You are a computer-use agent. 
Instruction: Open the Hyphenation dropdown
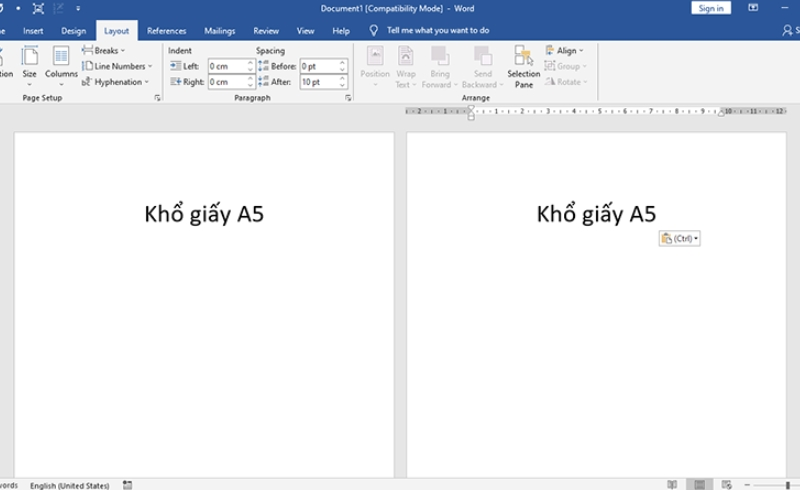(x=116, y=82)
